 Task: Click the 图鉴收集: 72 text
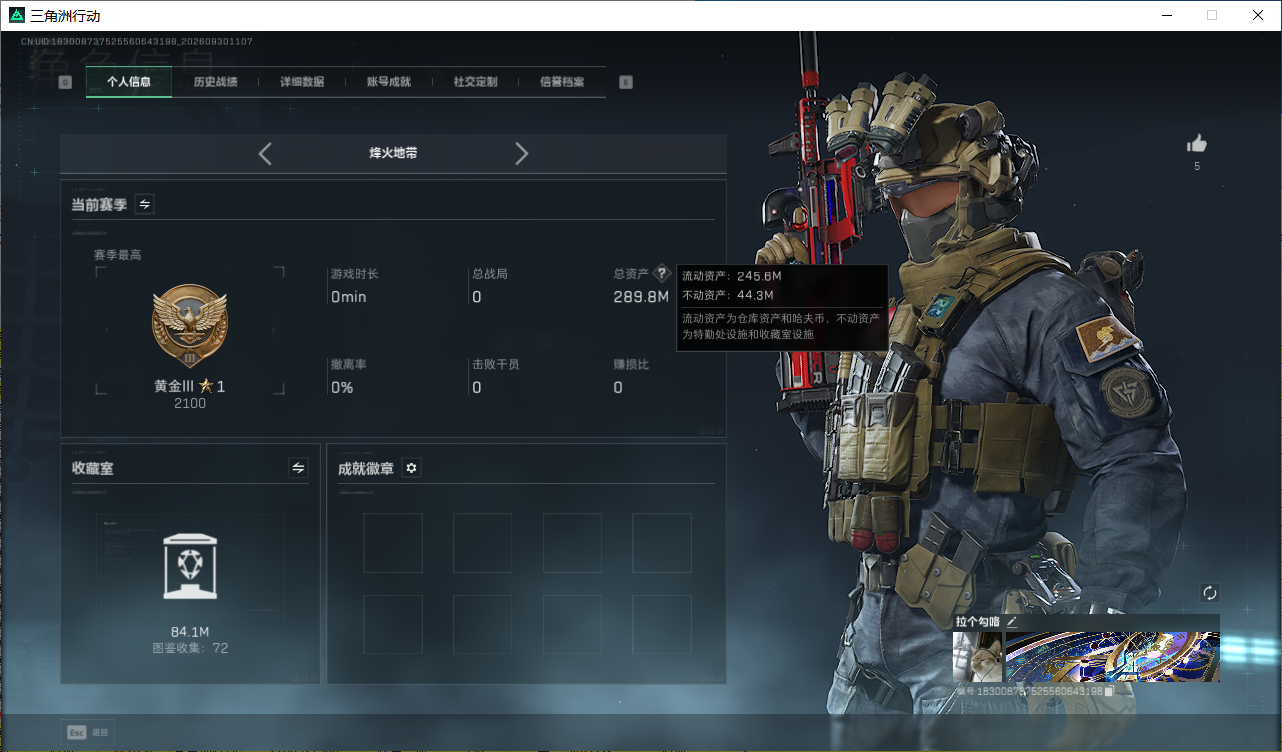(x=190, y=648)
